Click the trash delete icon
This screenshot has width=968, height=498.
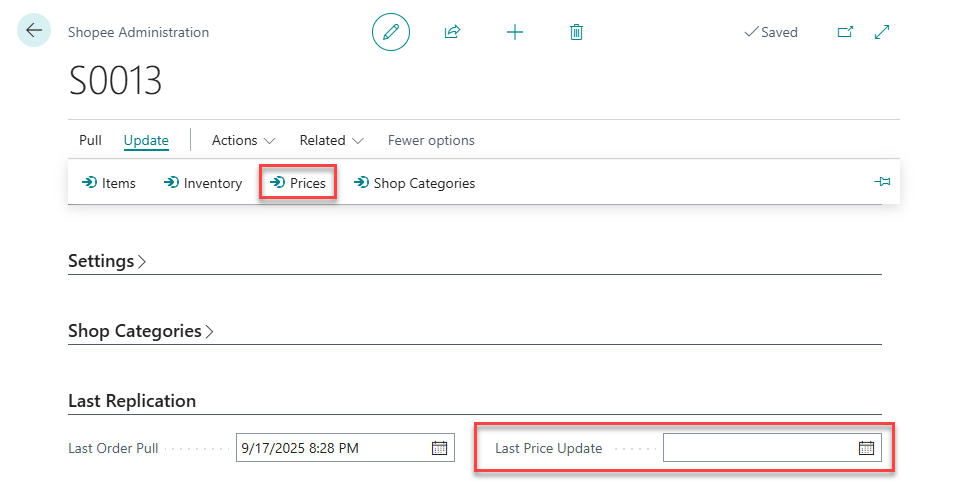576,32
